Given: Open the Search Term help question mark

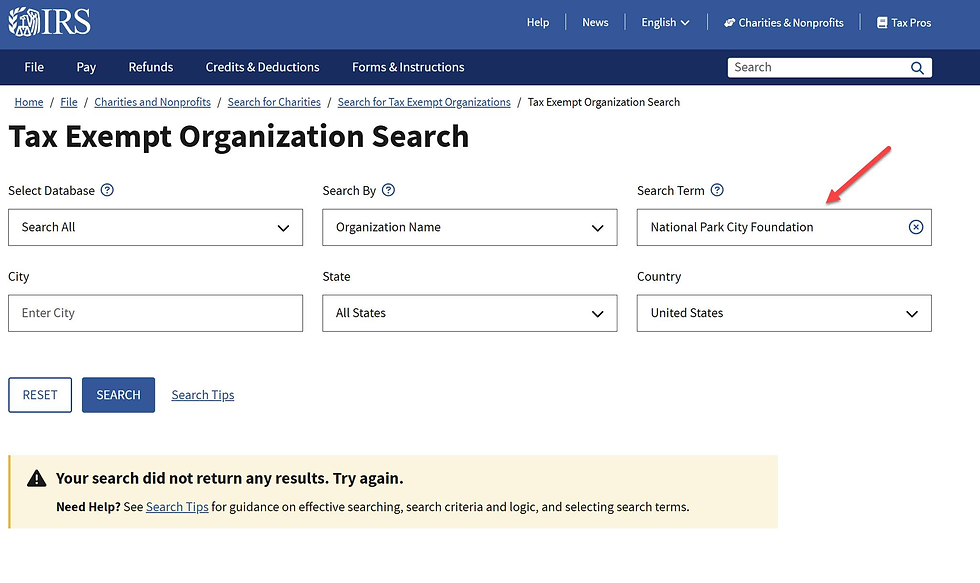Looking at the screenshot, I should [x=717, y=190].
